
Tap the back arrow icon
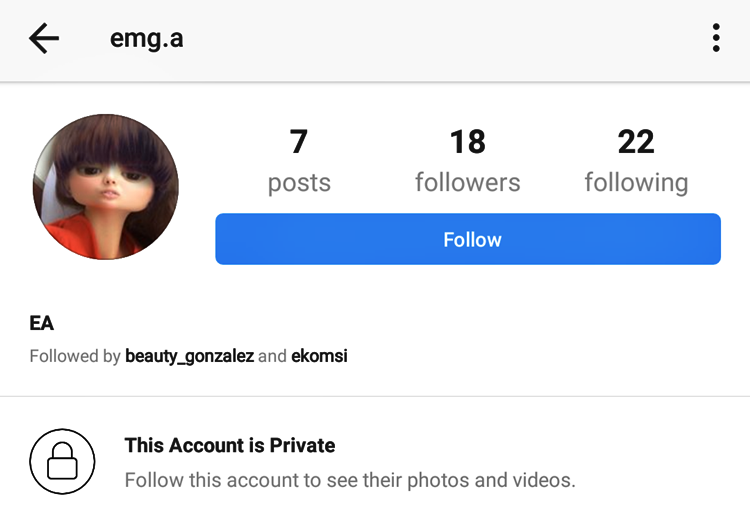pyautogui.click(x=44, y=39)
